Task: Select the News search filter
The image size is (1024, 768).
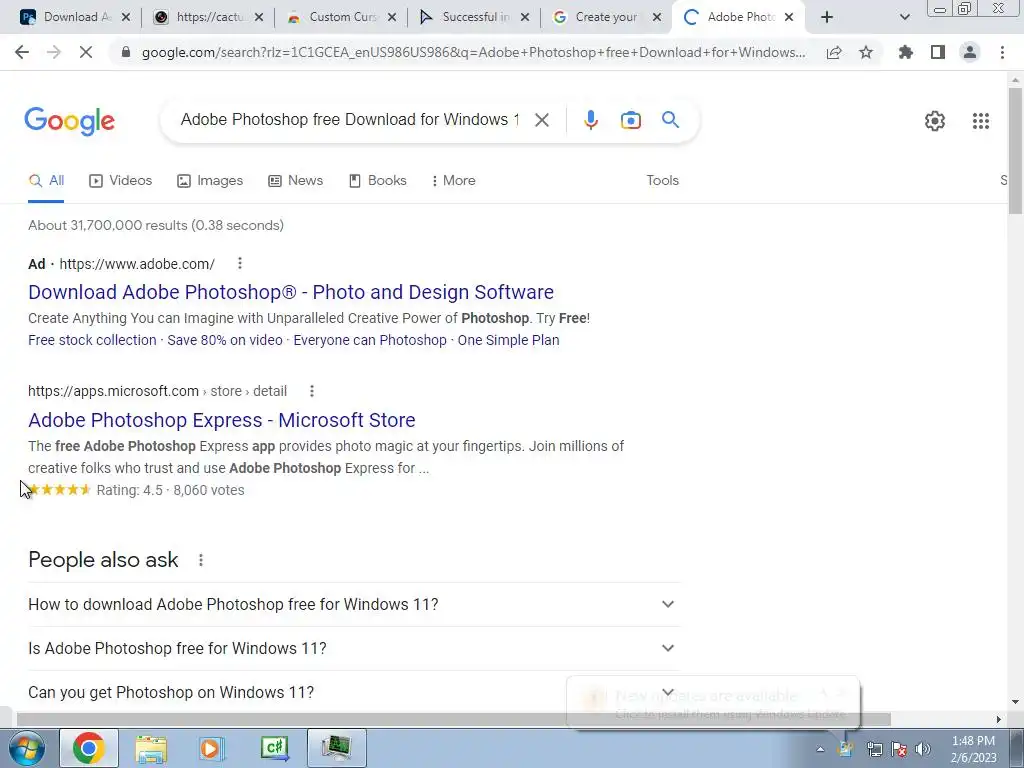Action: coord(295,180)
